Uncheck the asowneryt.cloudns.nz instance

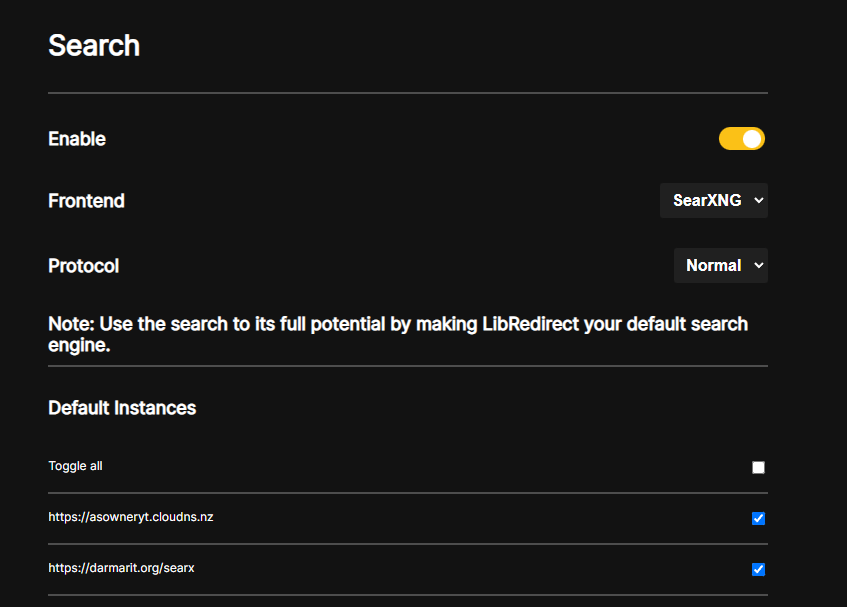pos(758,517)
